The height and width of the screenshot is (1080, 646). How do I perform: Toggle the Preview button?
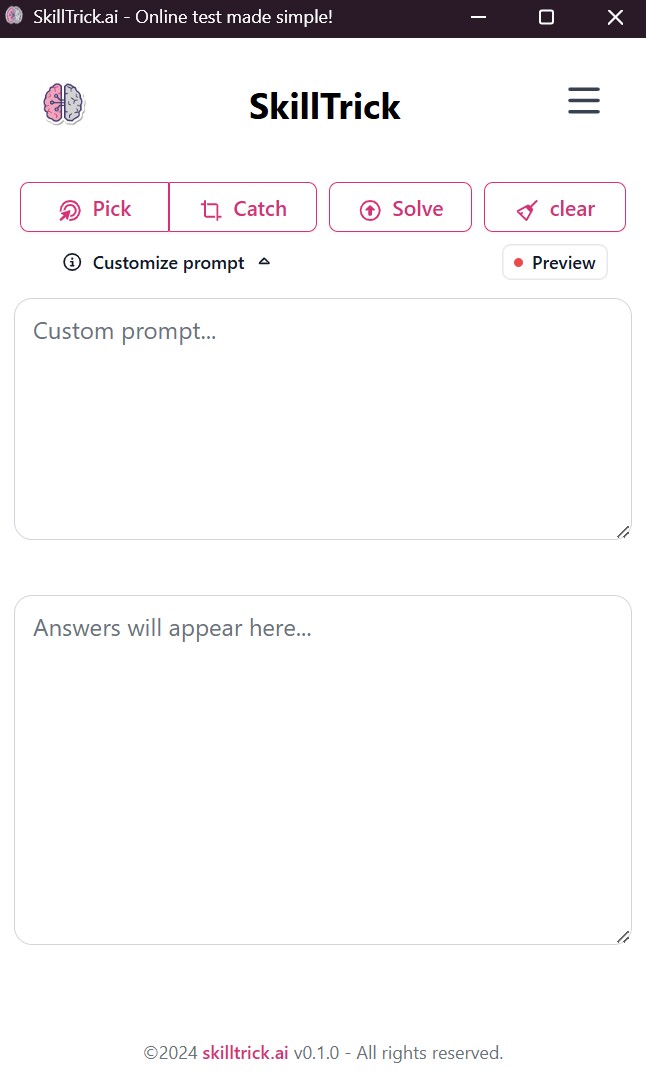[554, 263]
